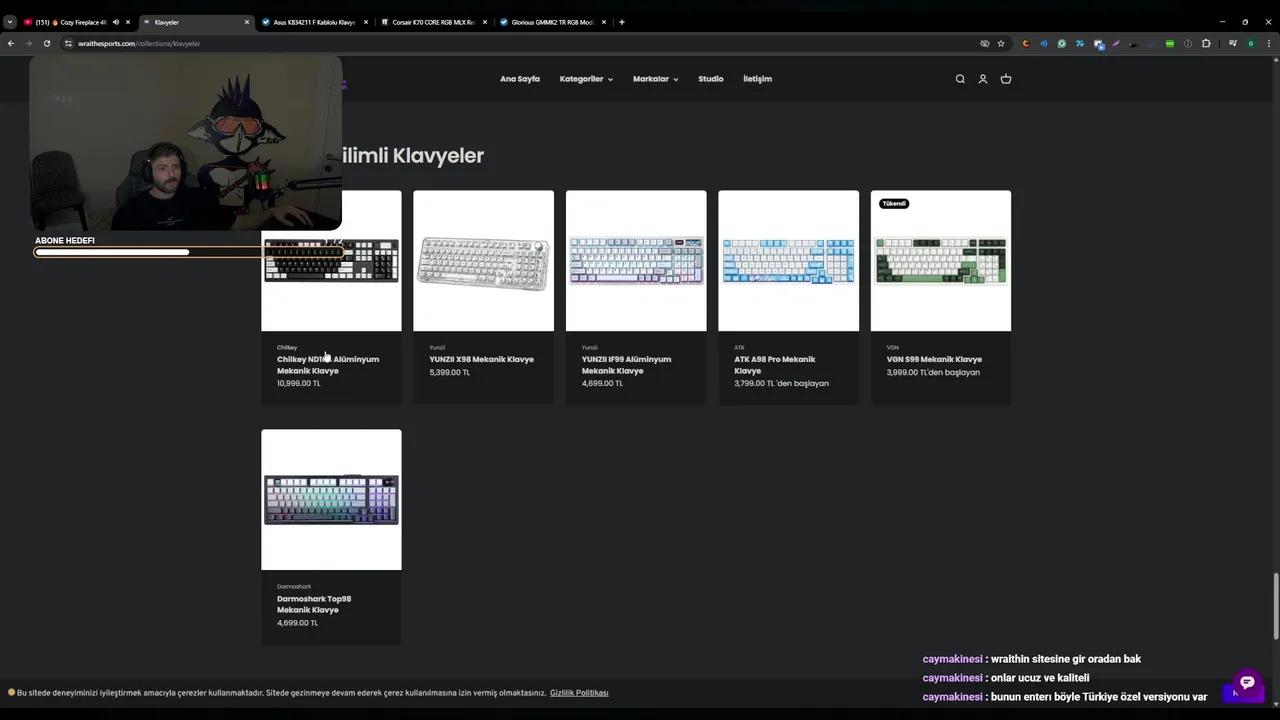Click the Darmoshark Top98 keyboard product image

tap(331, 500)
